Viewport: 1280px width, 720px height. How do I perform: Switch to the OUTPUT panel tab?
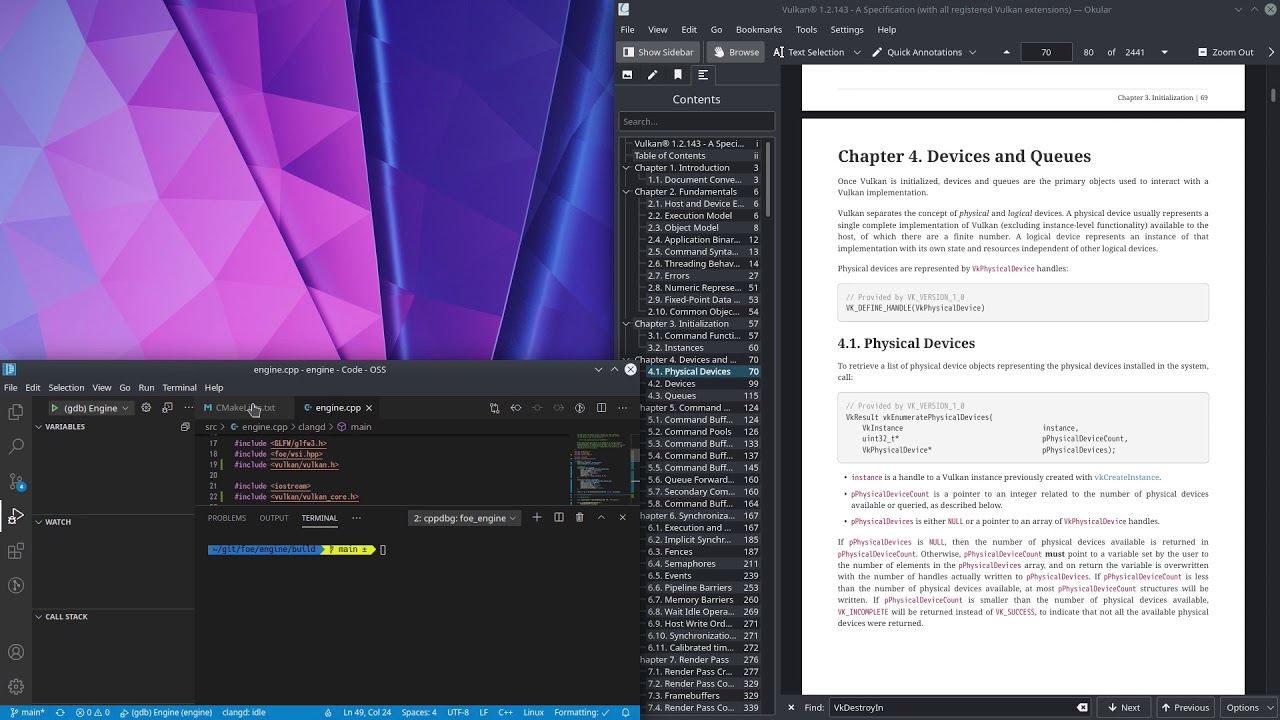274,518
